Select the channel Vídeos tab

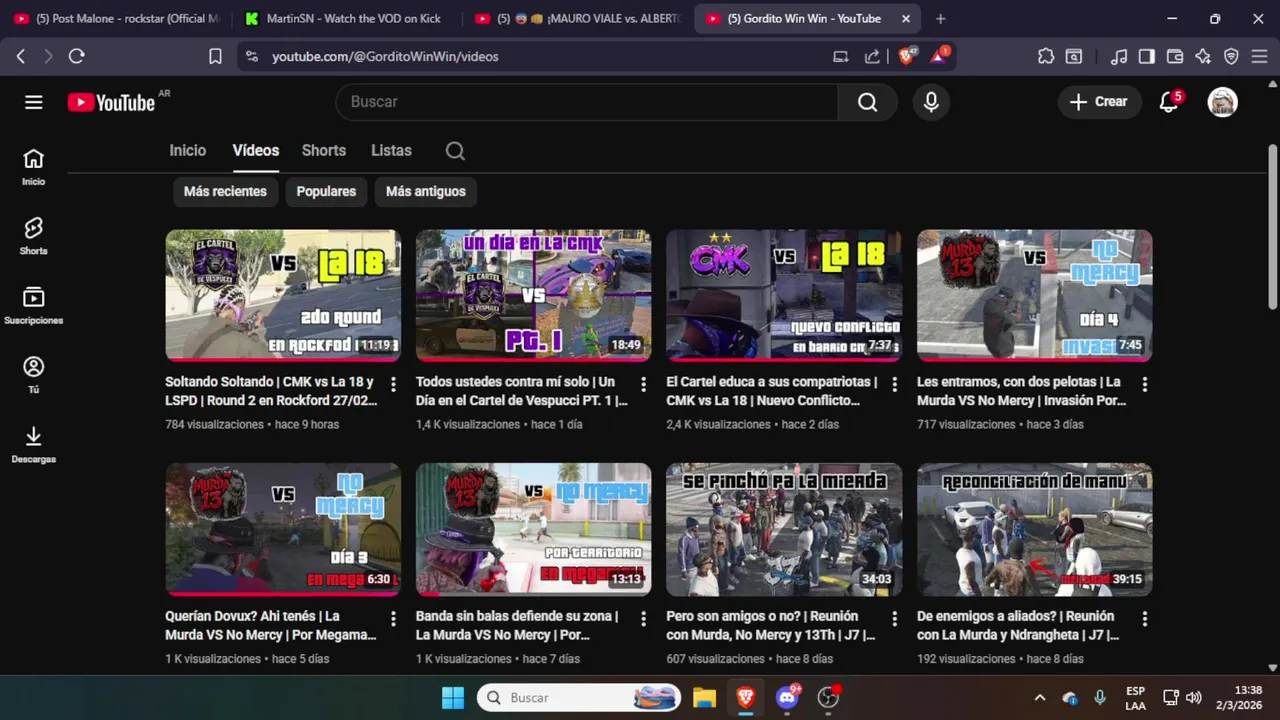click(x=256, y=151)
